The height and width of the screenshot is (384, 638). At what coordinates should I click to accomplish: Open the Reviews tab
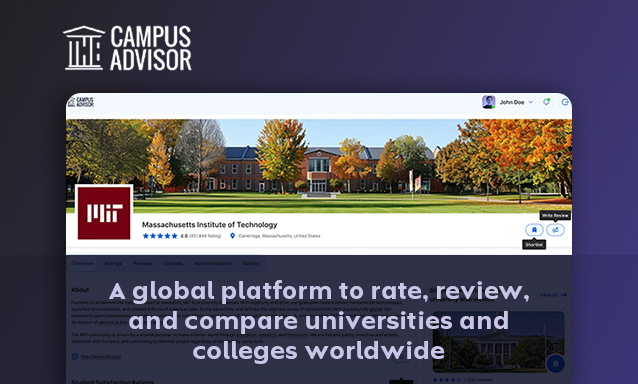point(143,264)
